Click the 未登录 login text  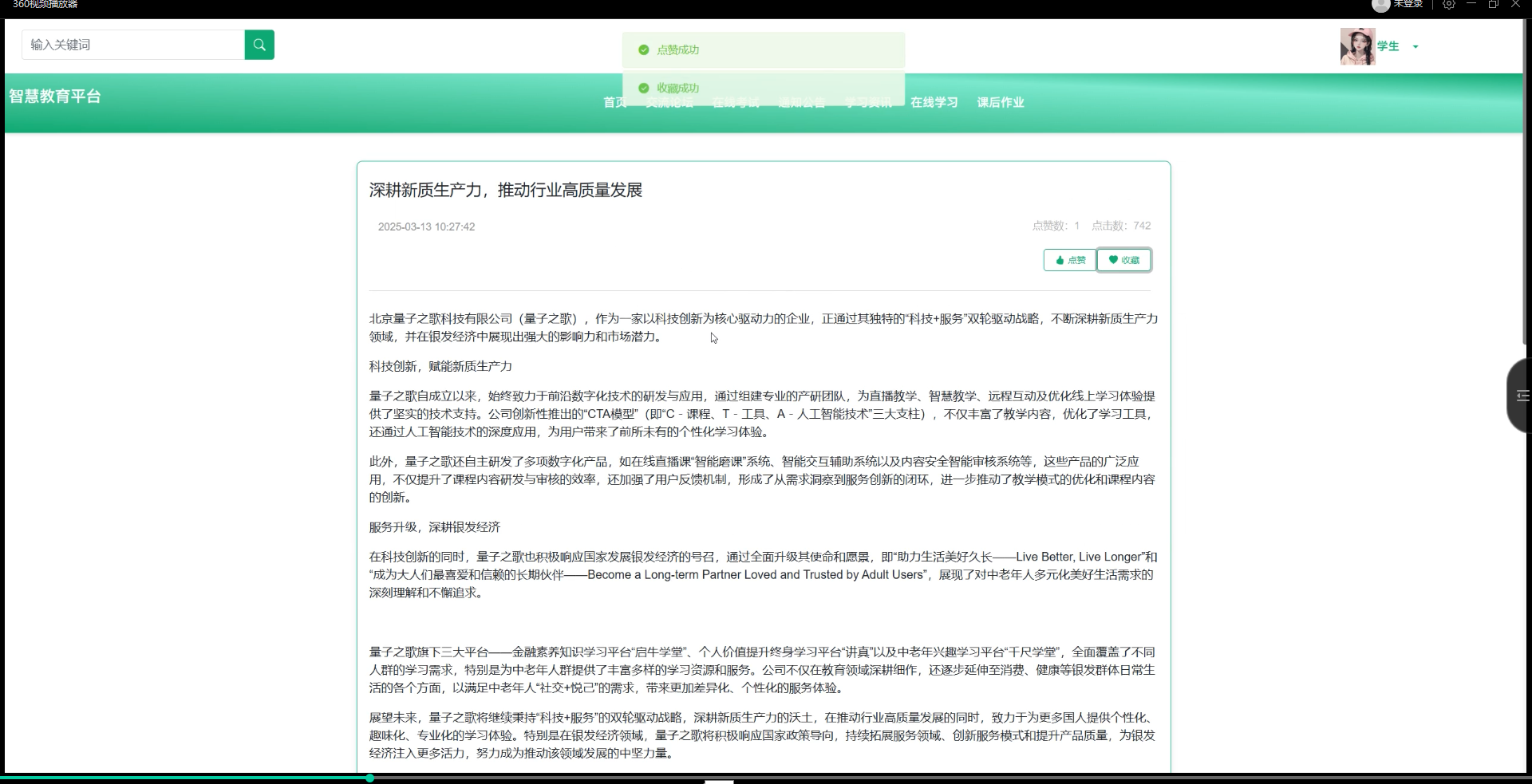point(1408,4)
